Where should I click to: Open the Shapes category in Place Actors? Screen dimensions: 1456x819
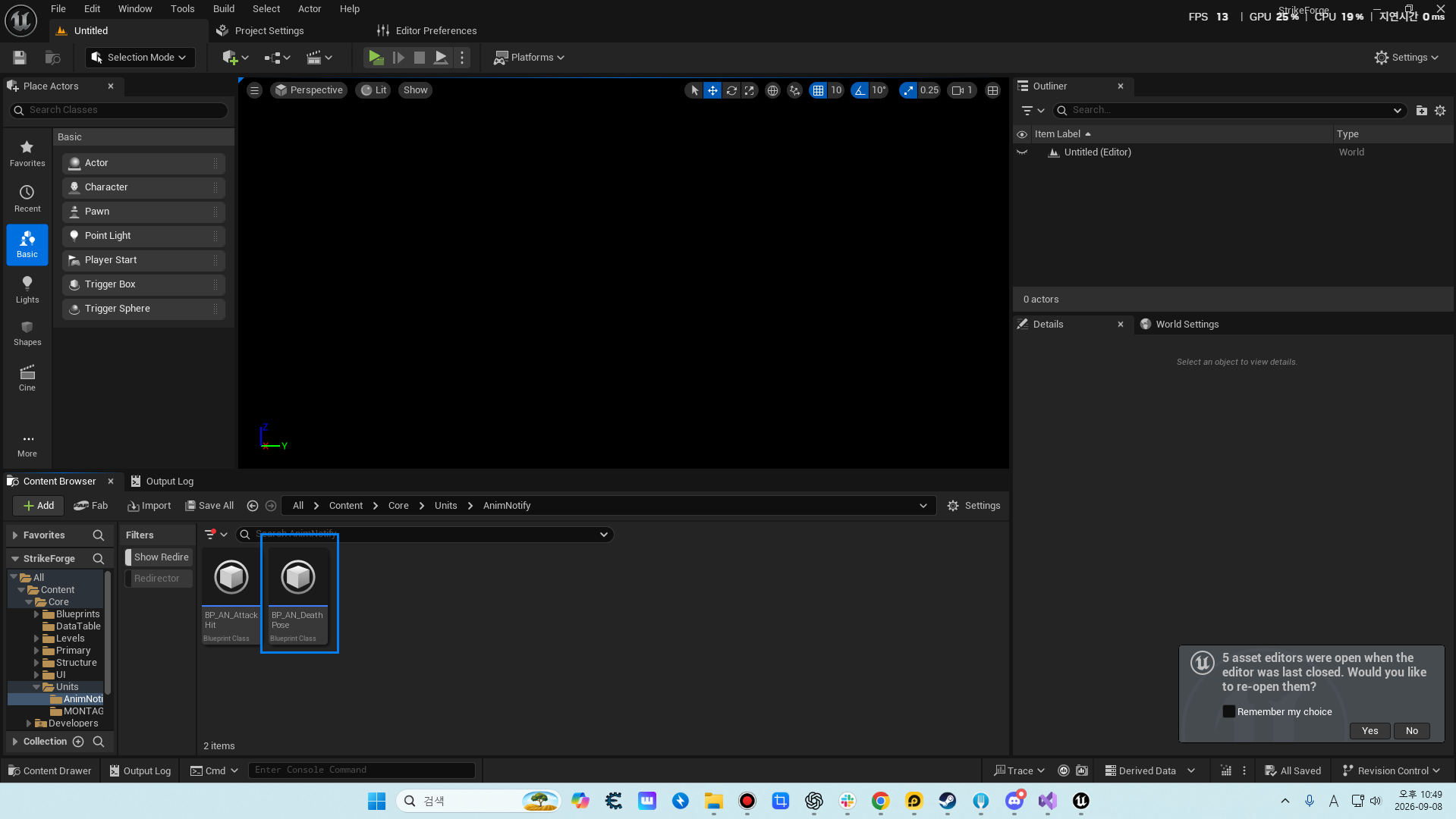tap(27, 334)
